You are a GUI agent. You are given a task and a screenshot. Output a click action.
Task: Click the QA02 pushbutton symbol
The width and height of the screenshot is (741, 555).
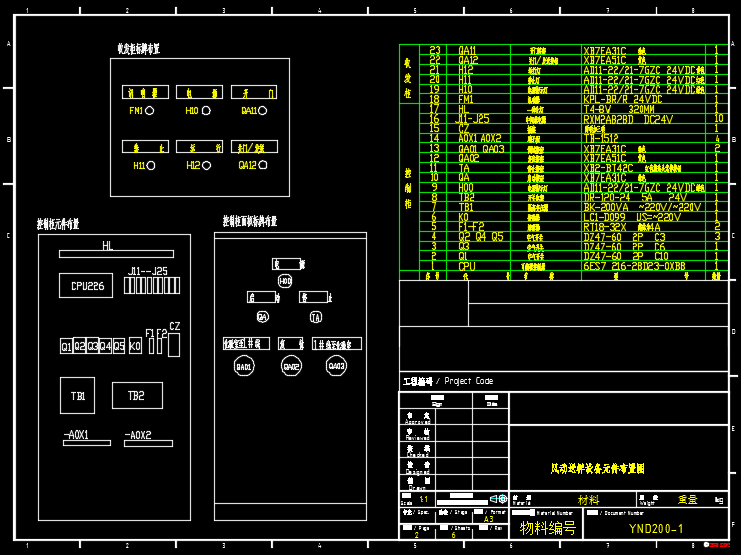click(x=291, y=366)
